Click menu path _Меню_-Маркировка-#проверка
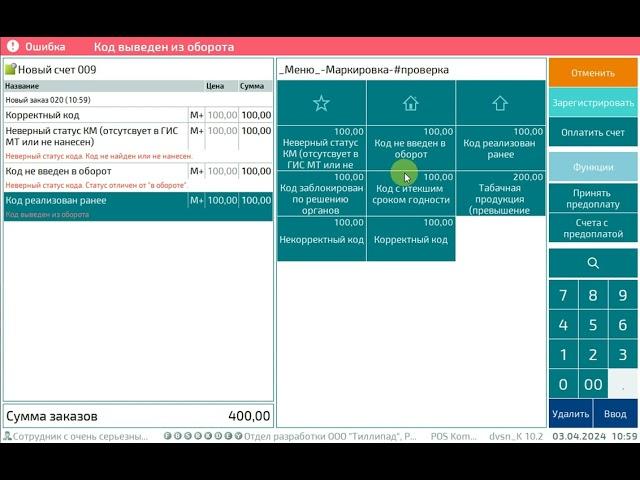The width and height of the screenshot is (640, 480). (x=364, y=70)
